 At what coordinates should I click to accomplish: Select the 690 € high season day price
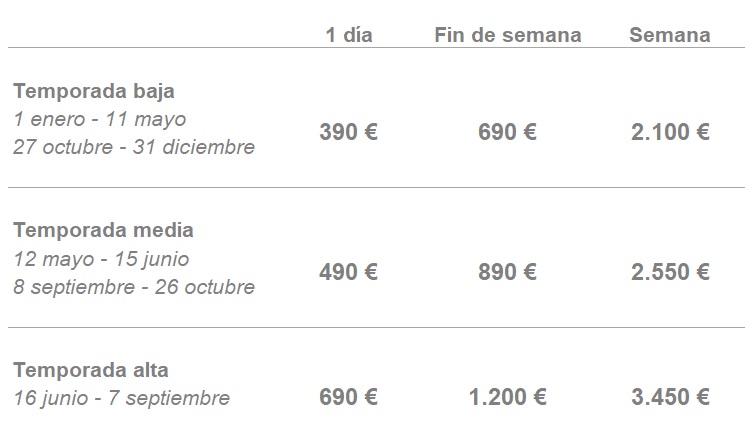coord(349,397)
